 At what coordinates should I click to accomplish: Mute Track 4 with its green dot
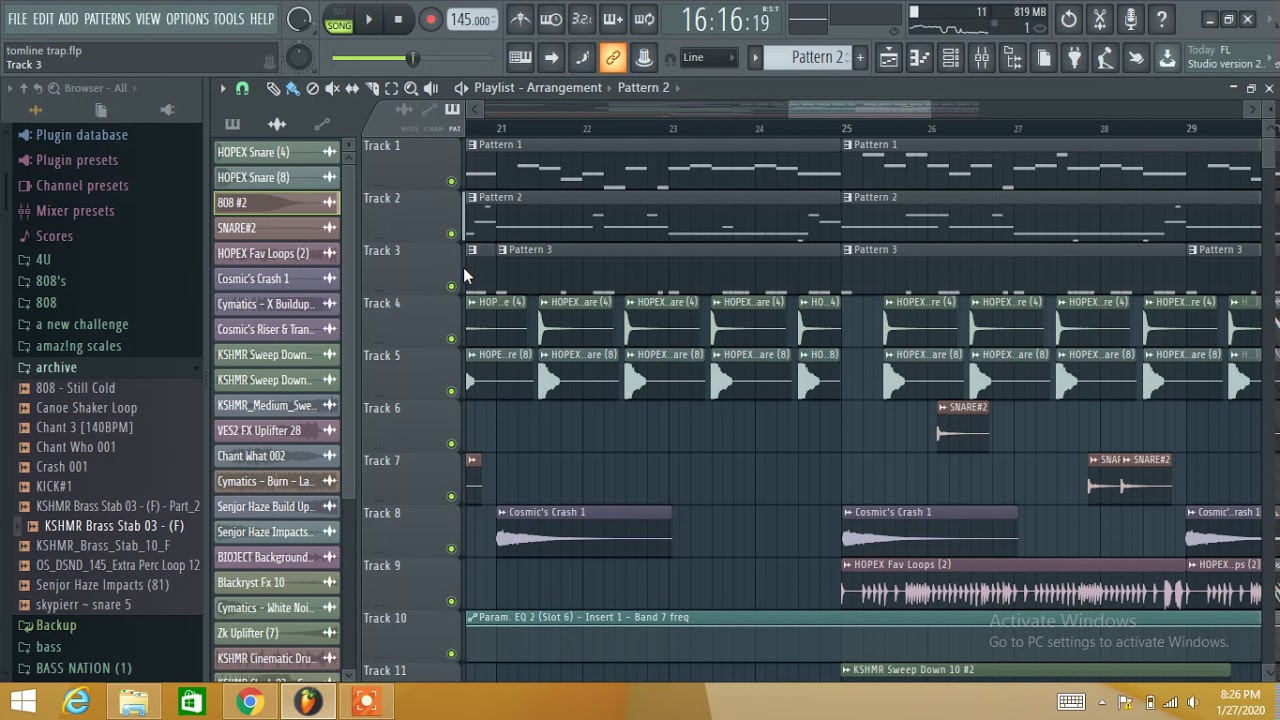[x=451, y=339]
